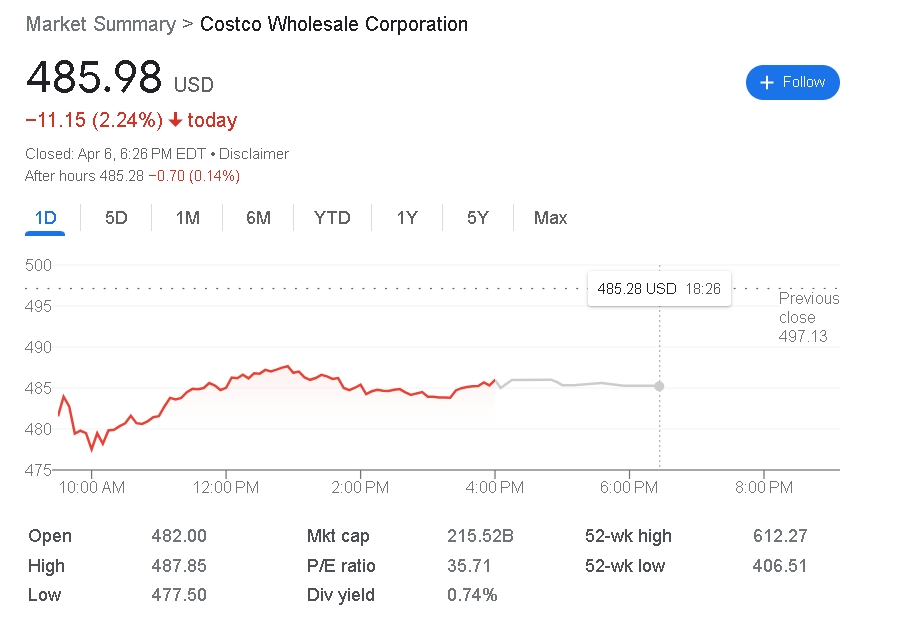The width and height of the screenshot is (897, 619).
Task: Click the Open value 482.00
Action: (179, 536)
